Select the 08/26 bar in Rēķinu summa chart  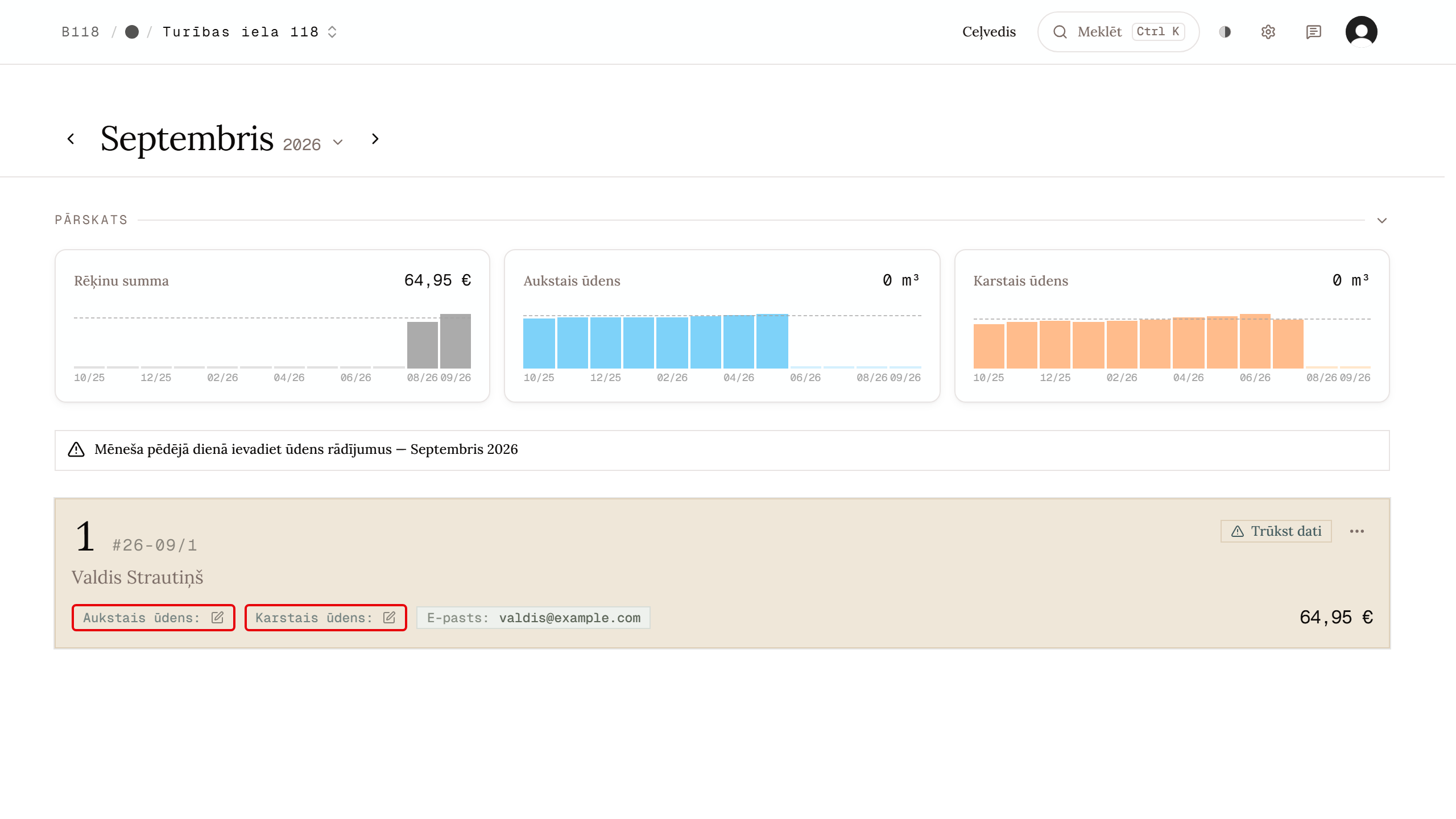423,345
